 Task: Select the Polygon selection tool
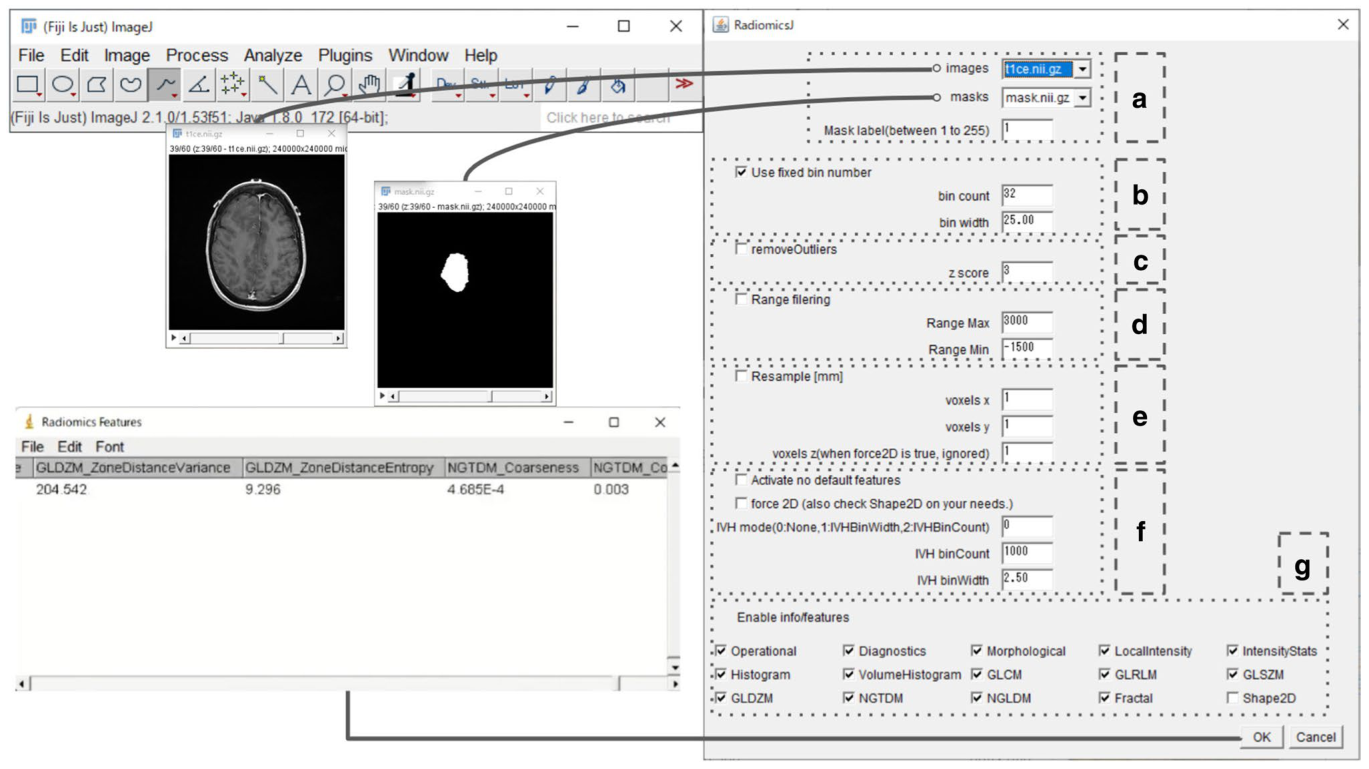click(x=96, y=85)
